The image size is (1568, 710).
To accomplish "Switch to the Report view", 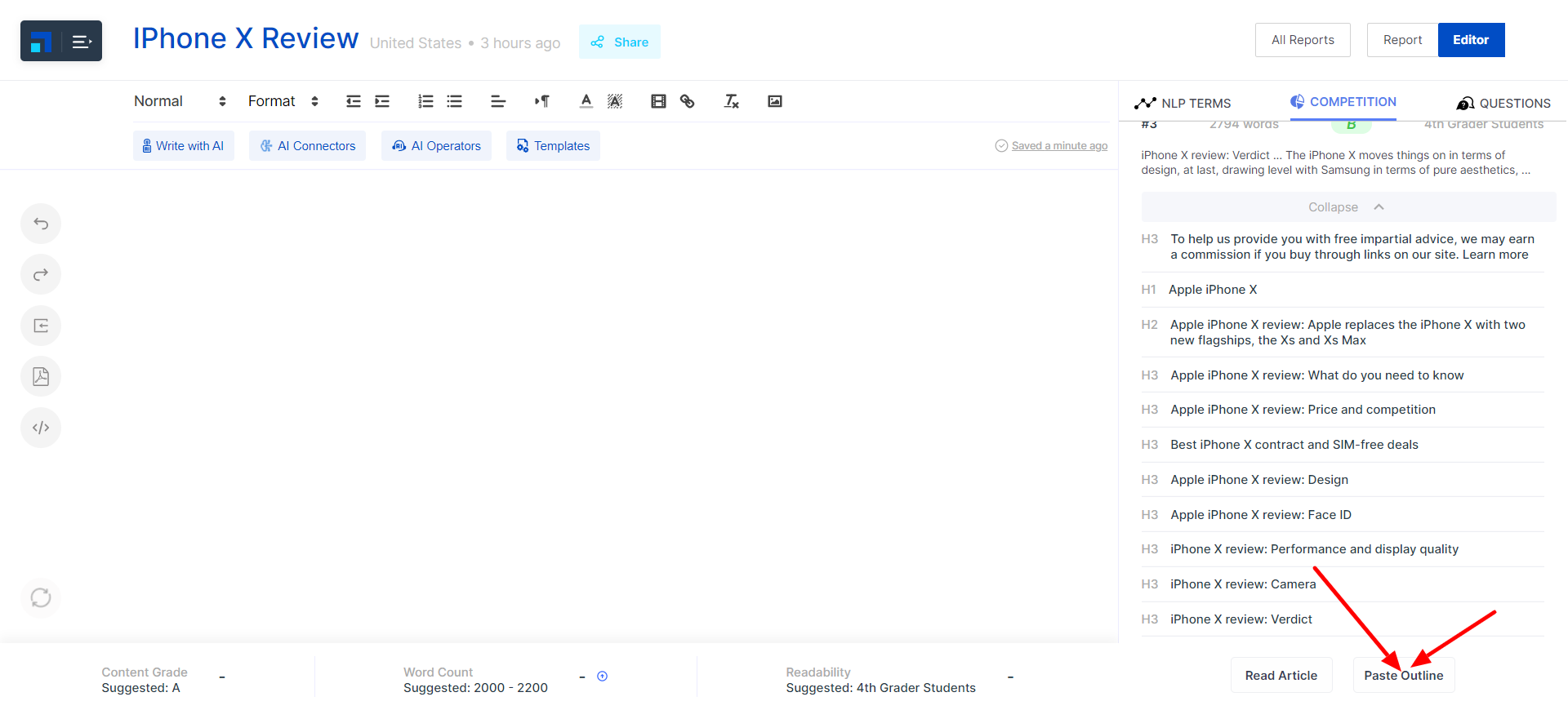I will tap(1403, 40).
